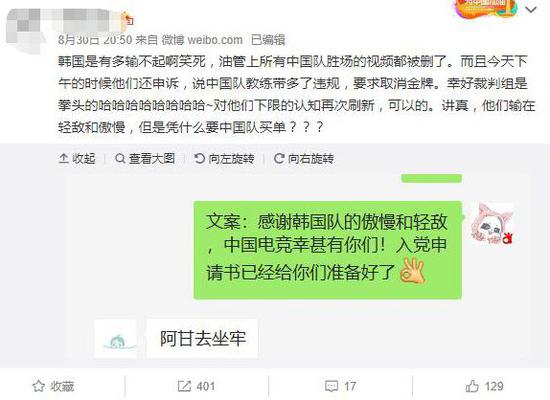Click the 已编辑 edited label
The height and width of the screenshot is (400, 550).
[268, 40]
